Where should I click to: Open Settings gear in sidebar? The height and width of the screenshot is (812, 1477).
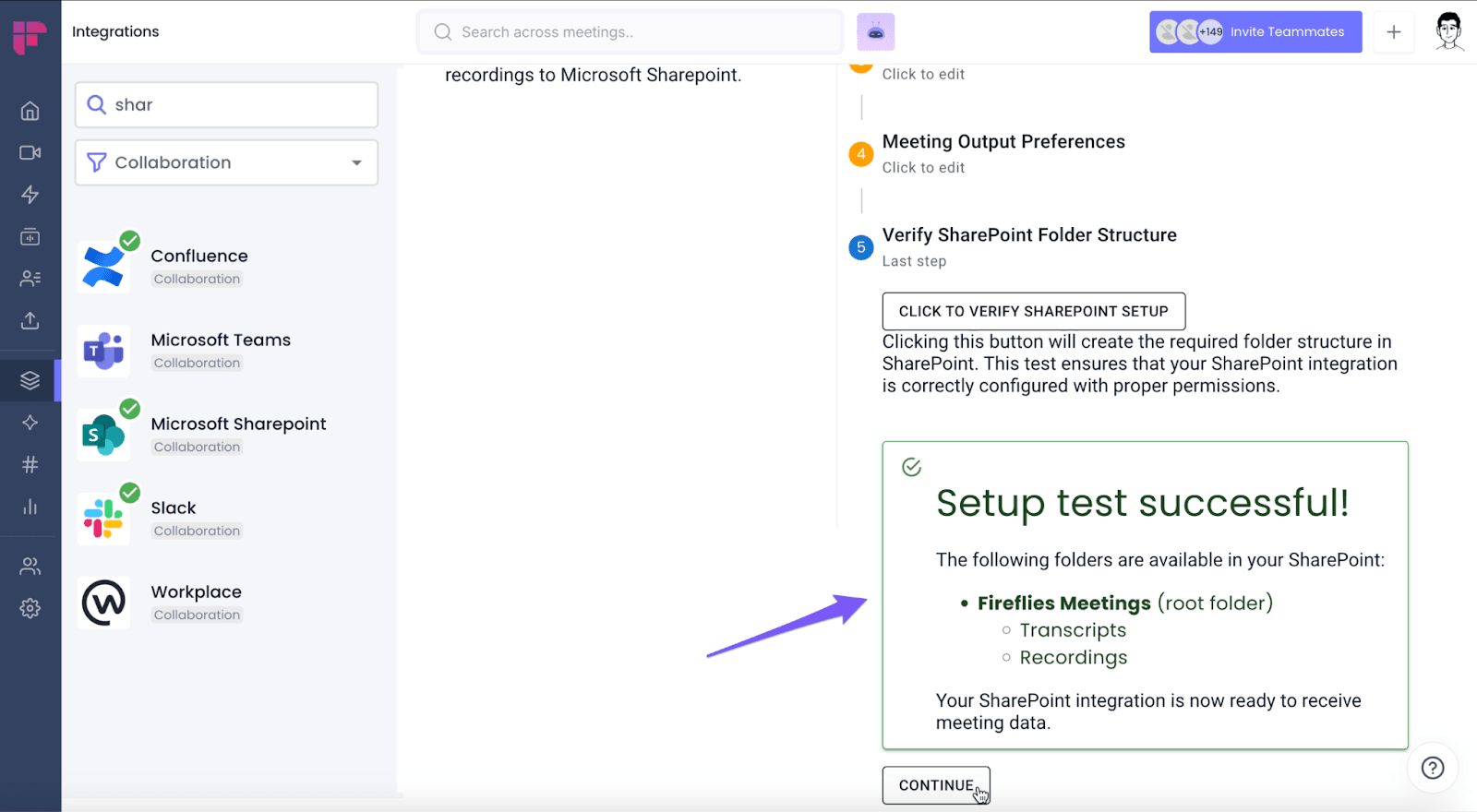pyautogui.click(x=30, y=608)
